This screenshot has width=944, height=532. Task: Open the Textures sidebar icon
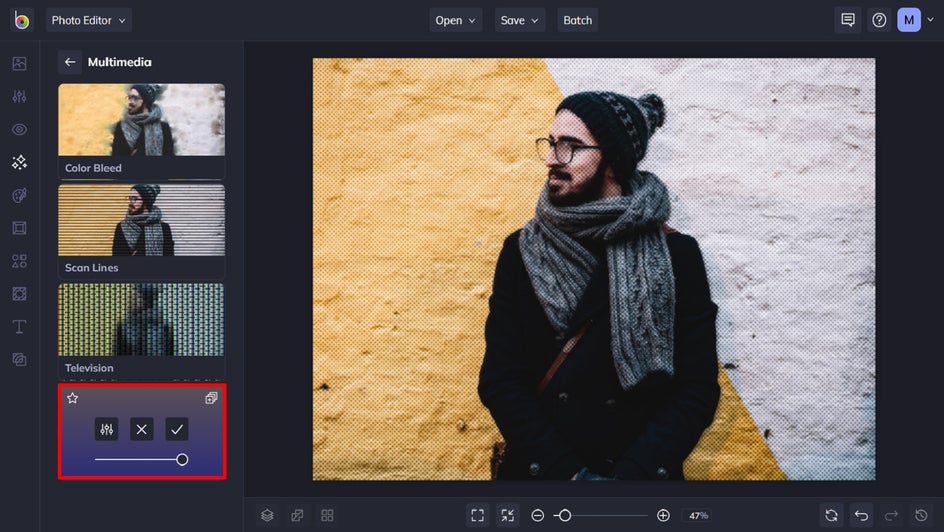tap(19, 359)
